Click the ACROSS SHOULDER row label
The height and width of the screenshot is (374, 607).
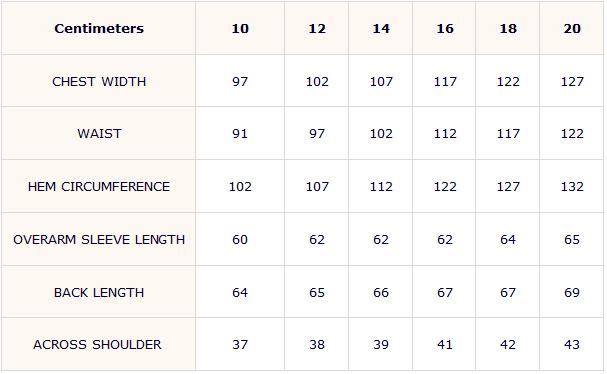click(97, 345)
